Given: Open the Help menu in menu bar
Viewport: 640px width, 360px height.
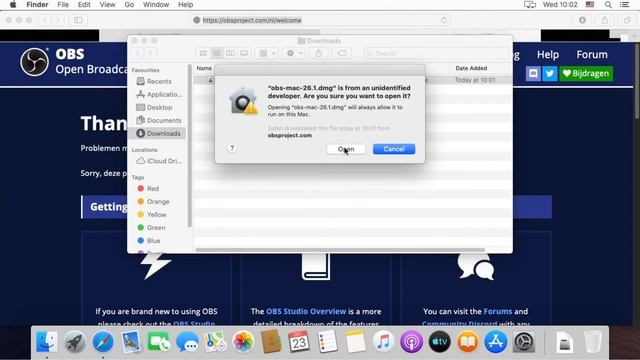Looking at the screenshot, I should tap(185, 4).
